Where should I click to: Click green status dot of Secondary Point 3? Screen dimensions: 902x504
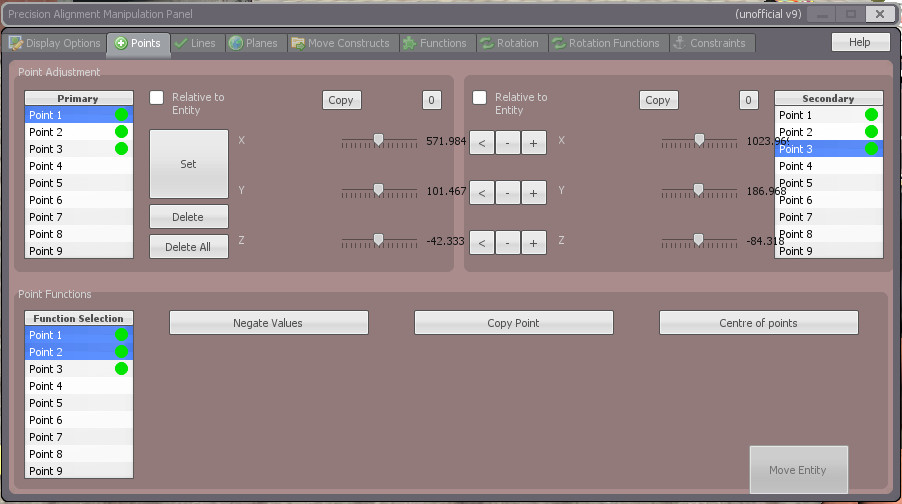tap(872, 148)
